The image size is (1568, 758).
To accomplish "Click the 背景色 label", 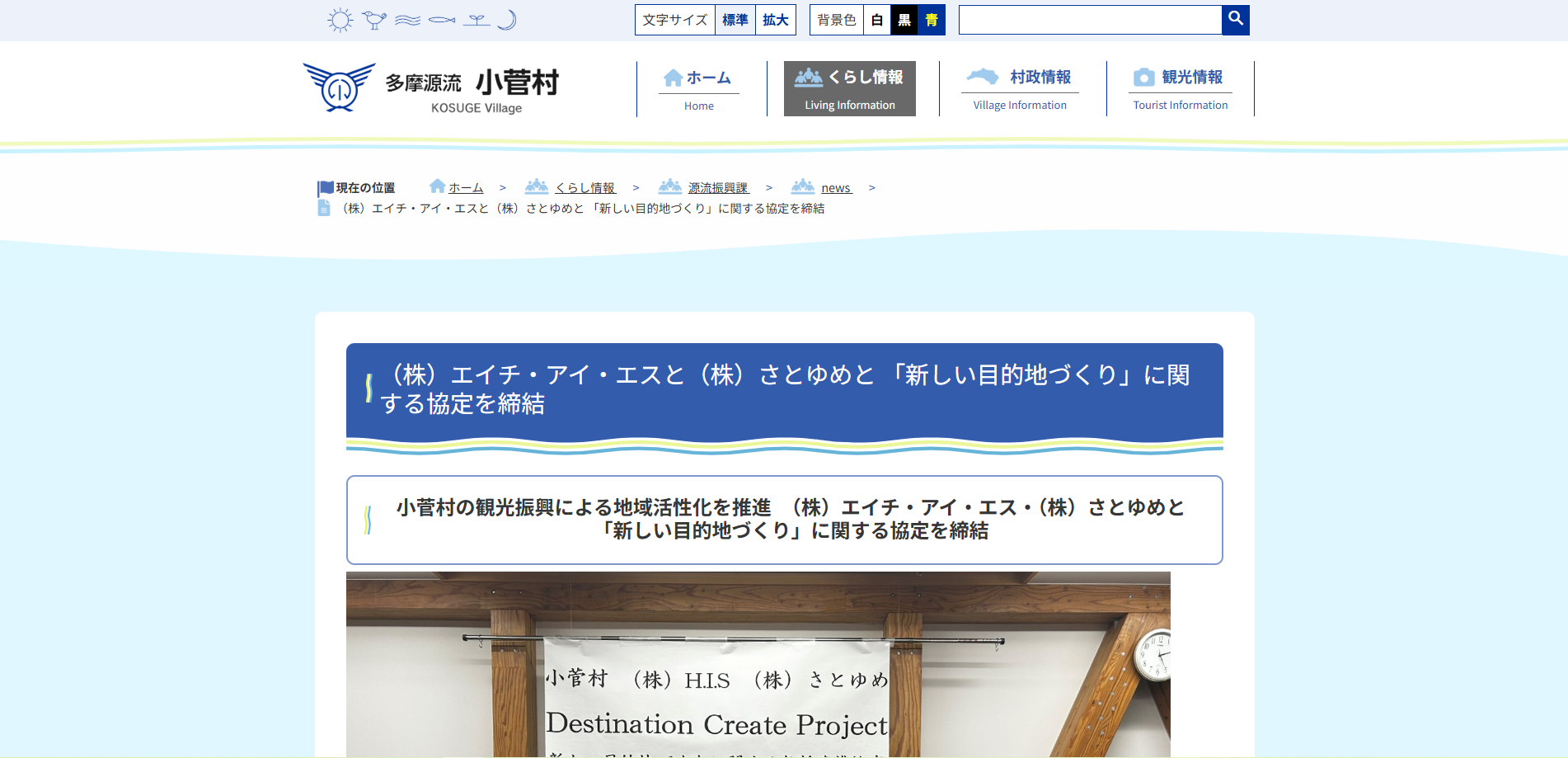I will tap(837, 20).
